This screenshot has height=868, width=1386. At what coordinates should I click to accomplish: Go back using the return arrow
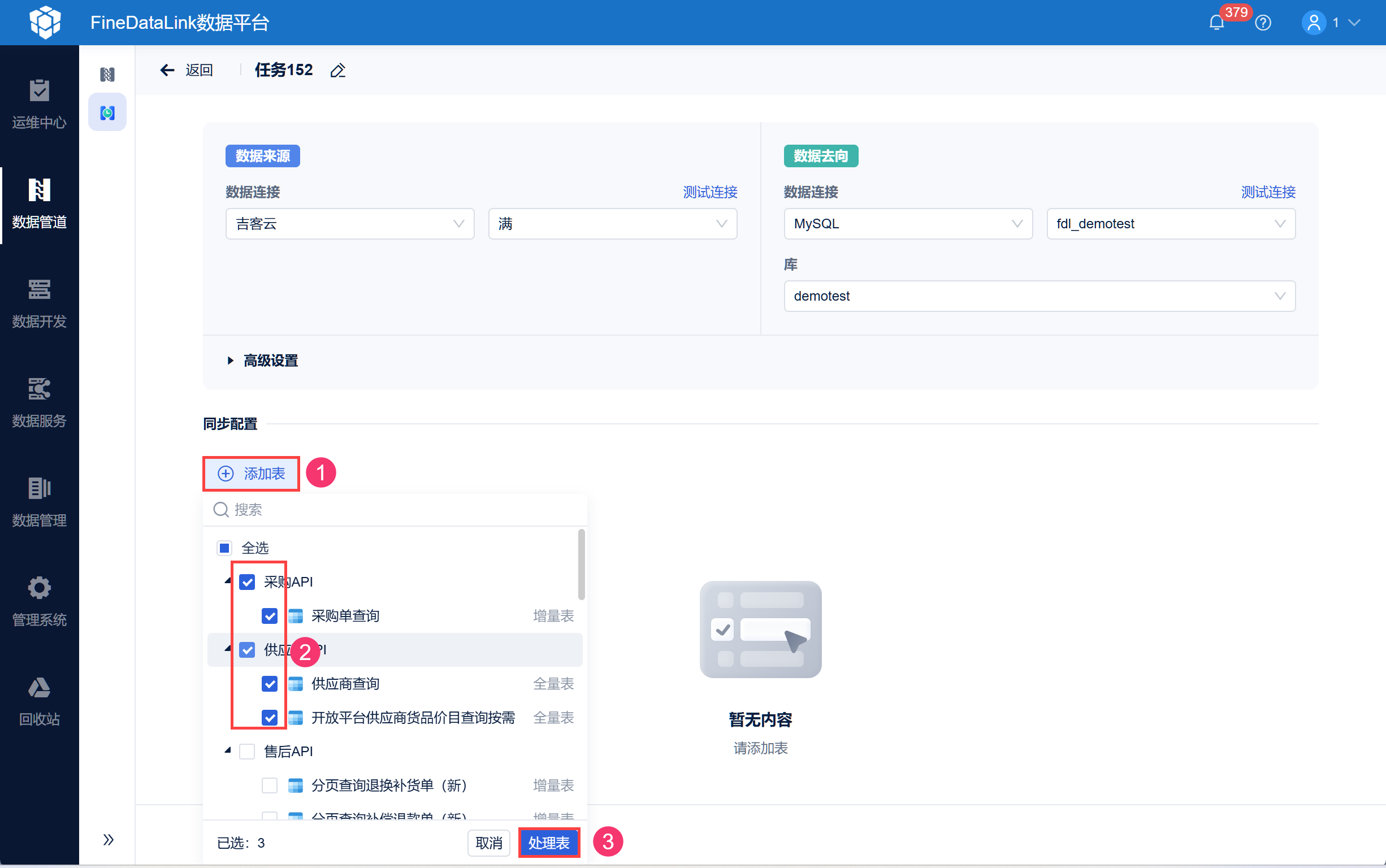click(x=167, y=70)
